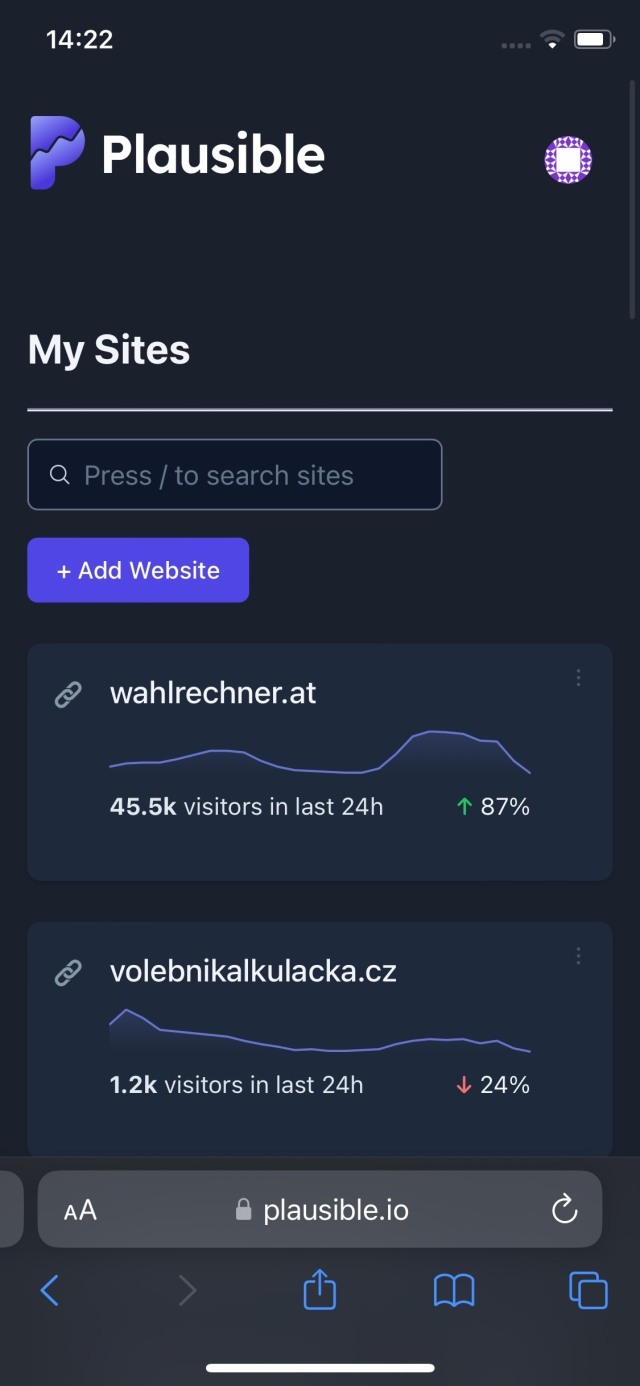Focus the search sites input field
Viewport: 640px width, 1386px height.
coord(250,475)
